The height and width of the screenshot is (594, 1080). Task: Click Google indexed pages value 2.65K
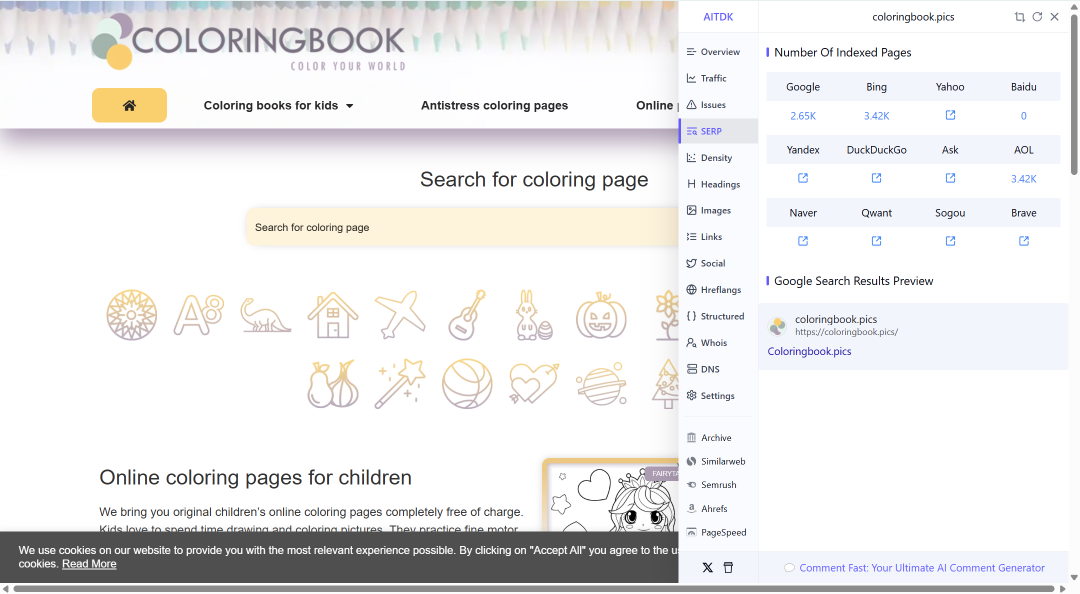803,116
